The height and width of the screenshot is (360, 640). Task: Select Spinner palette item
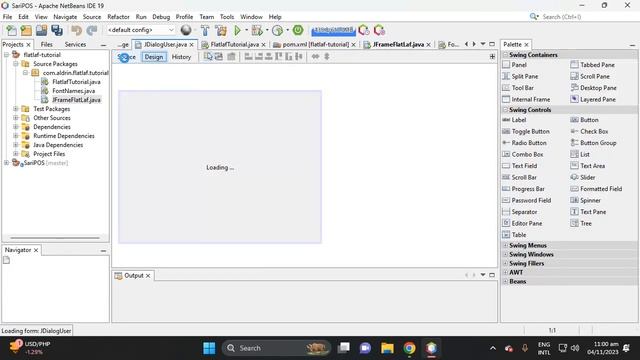[x=585, y=200]
